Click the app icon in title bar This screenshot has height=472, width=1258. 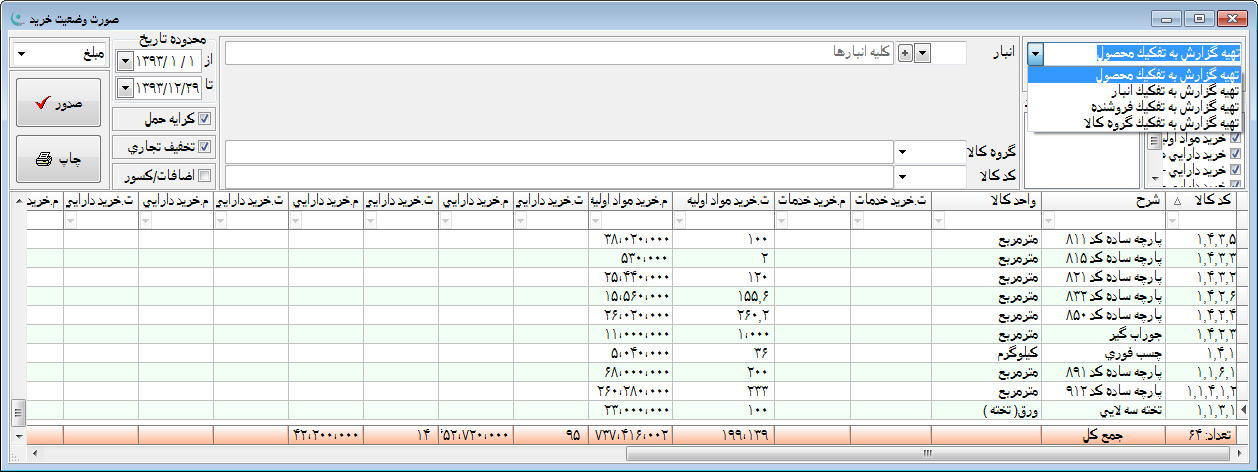pos(13,18)
